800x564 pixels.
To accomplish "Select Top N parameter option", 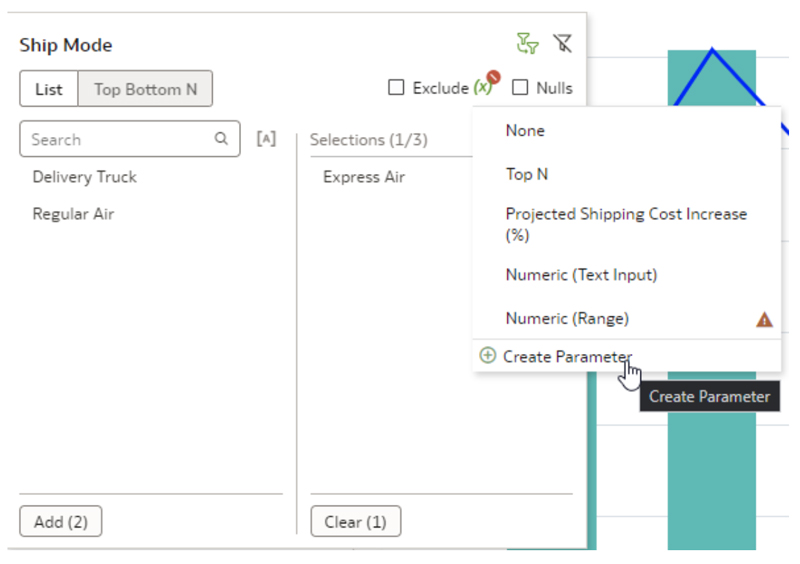I will 527,174.
